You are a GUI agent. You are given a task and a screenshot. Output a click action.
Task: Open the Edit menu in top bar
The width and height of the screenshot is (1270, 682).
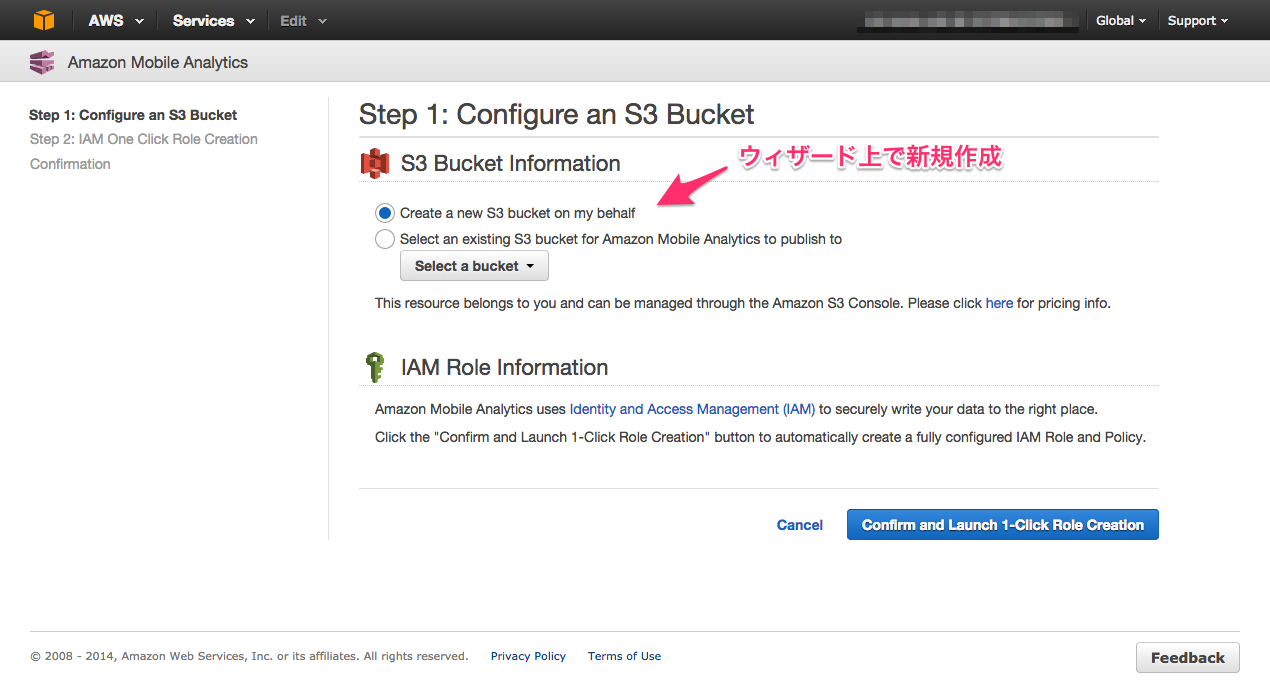(x=303, y=20)
